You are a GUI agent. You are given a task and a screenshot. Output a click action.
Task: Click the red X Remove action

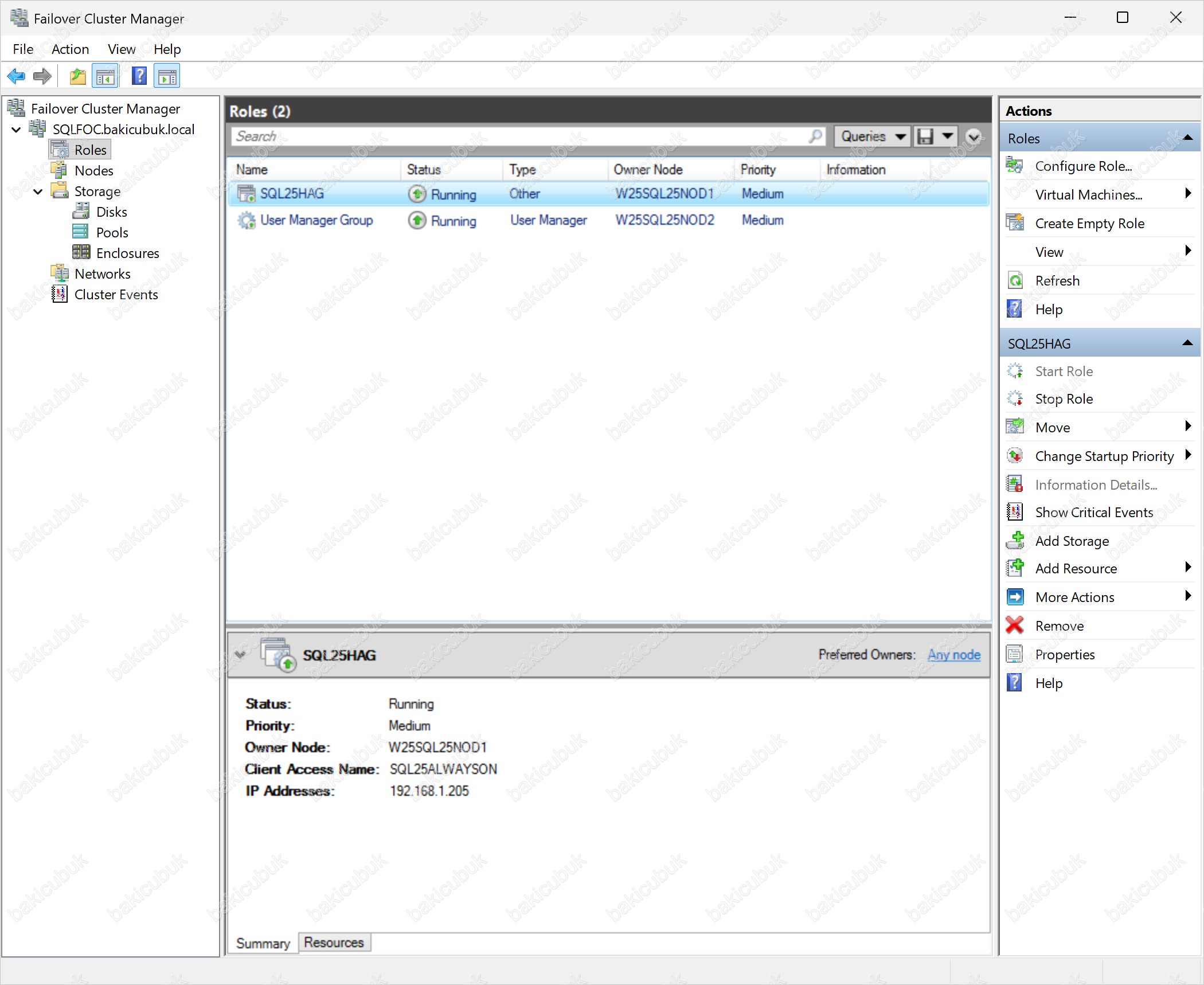pos(1059,626)
